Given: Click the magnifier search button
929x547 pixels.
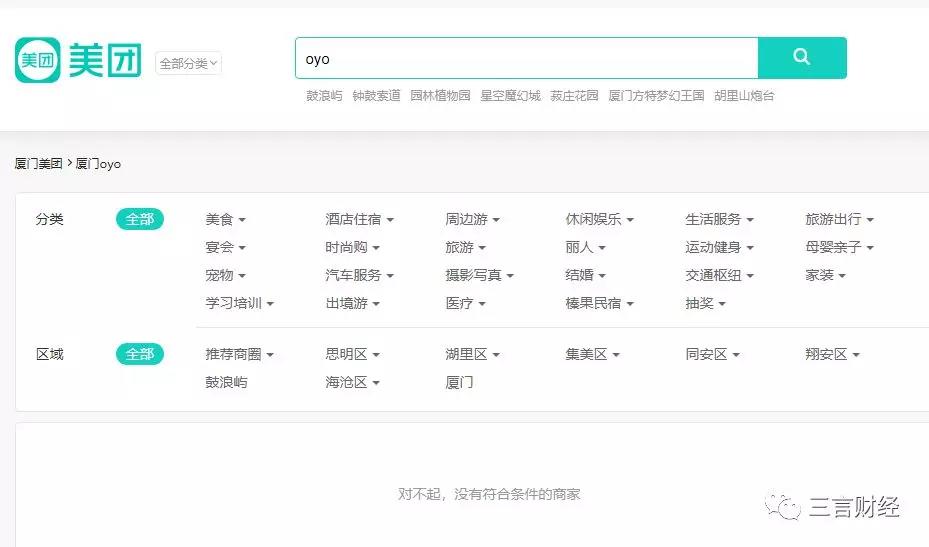Looking at the screenshot, I should point(802,57).
